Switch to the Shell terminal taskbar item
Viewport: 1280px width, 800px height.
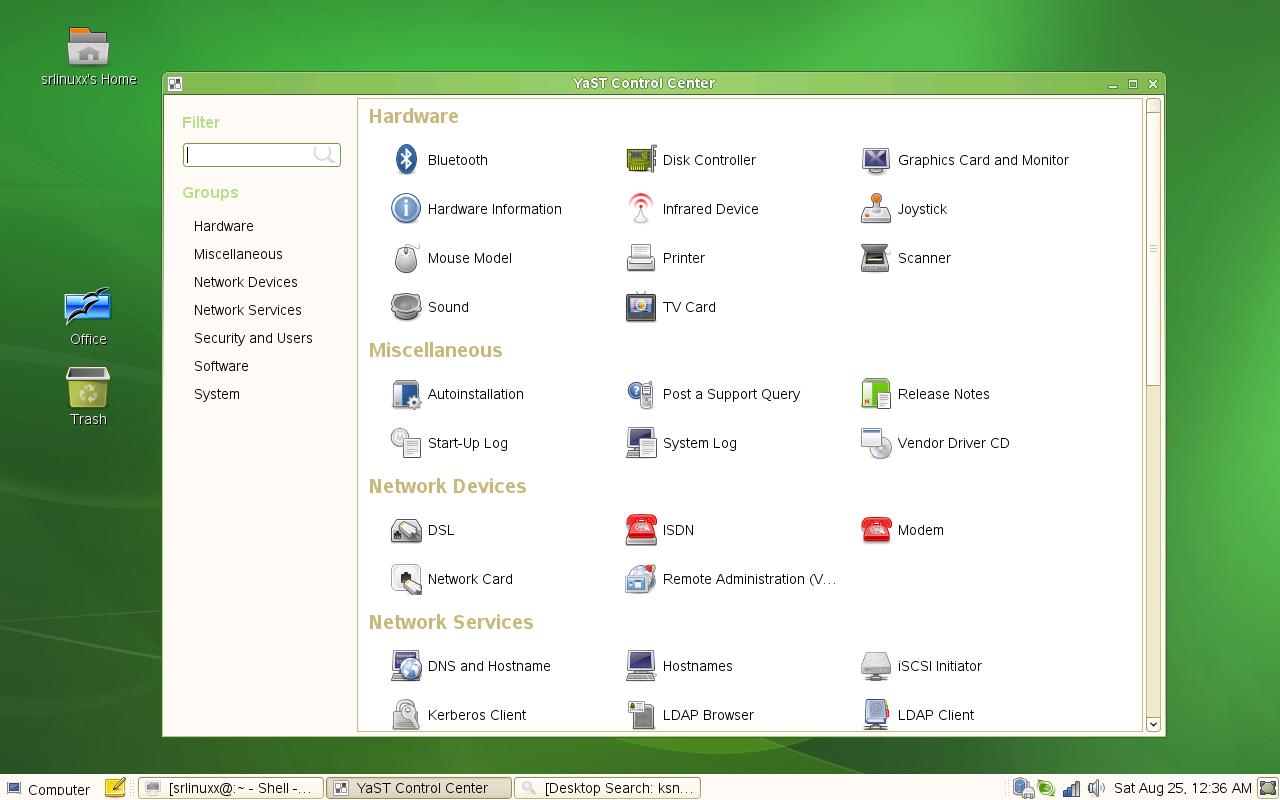pyautogui.click(x=231, y=788)
